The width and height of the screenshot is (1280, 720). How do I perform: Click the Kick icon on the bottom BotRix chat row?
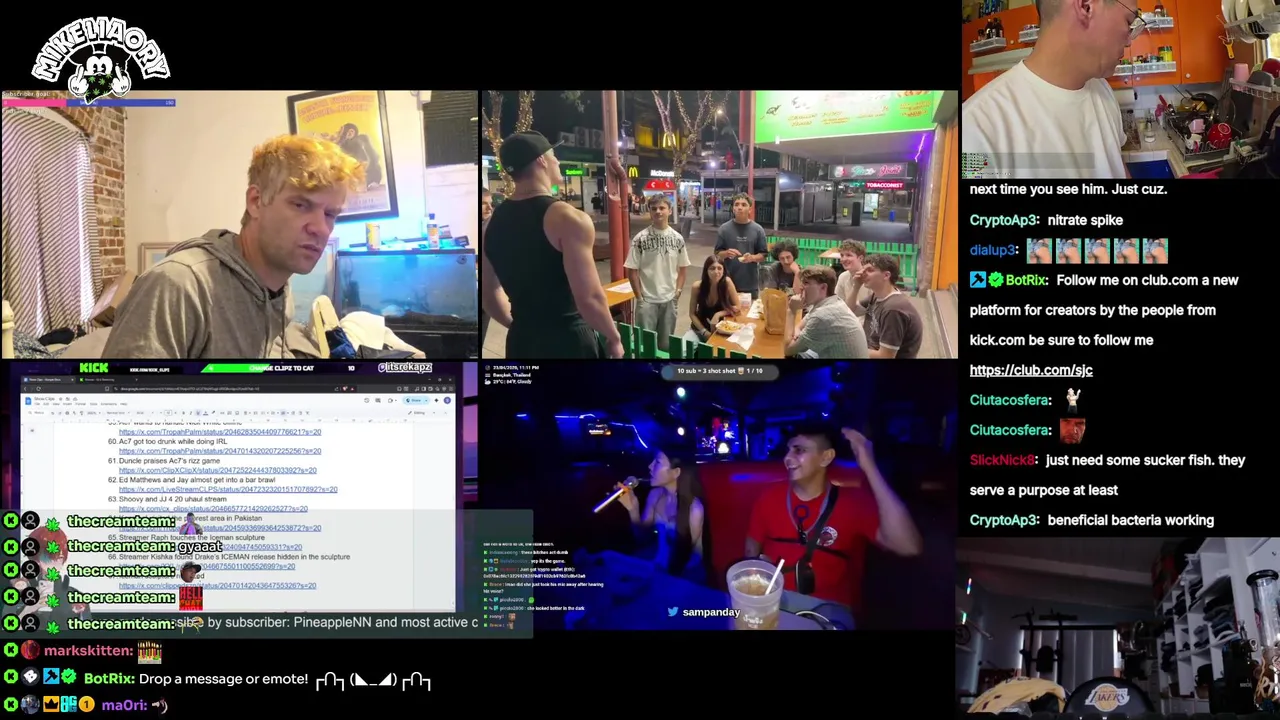point(10,678)
